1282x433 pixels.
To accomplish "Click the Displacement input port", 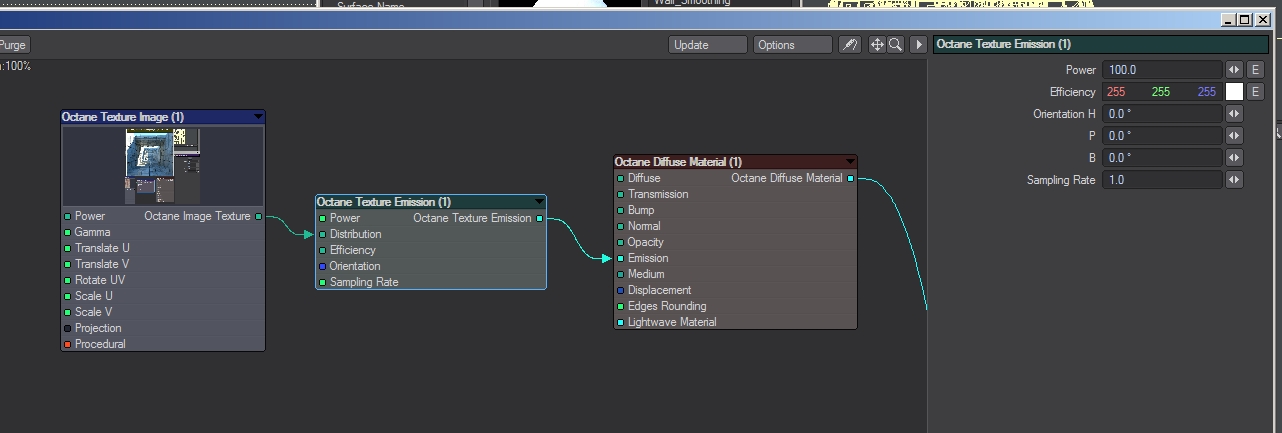I will [x=621, y=290].
